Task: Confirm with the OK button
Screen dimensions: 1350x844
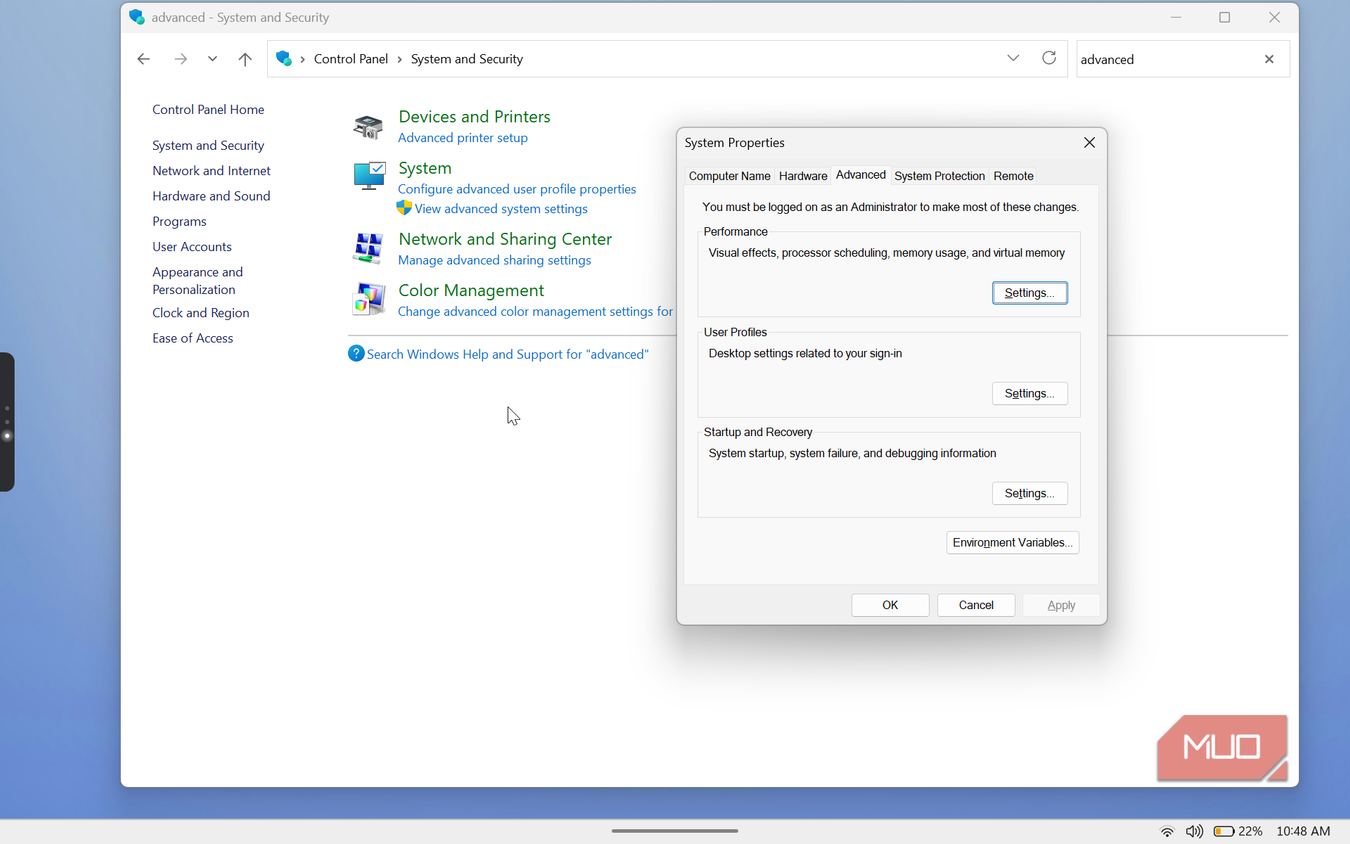Action: point(890,605)
